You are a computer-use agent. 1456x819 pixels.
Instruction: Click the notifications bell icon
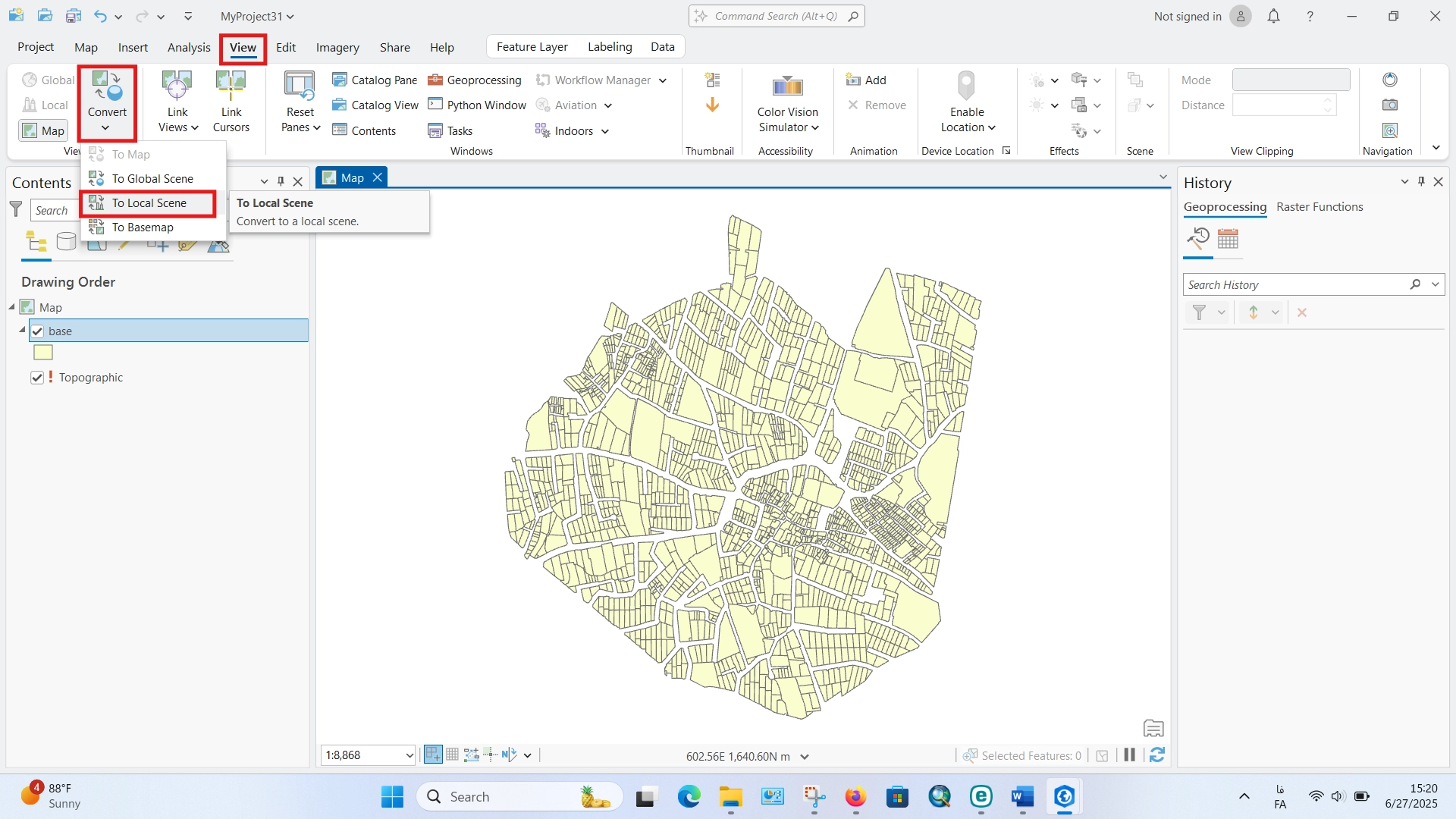point(1274,16)
